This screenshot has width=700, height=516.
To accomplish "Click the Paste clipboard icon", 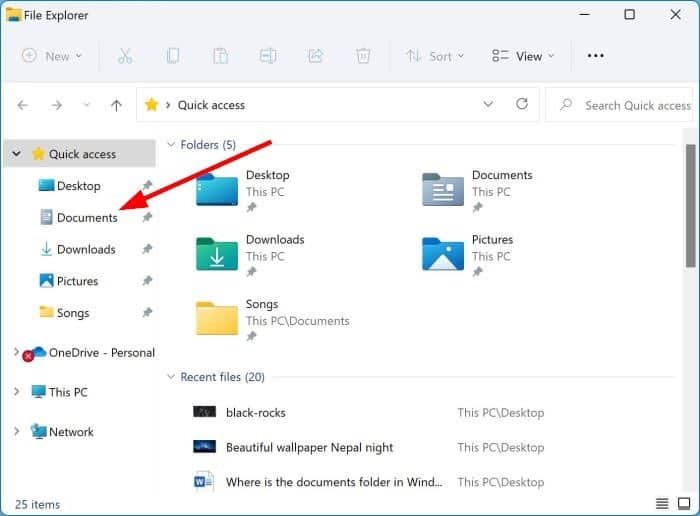I will point(221,56).
